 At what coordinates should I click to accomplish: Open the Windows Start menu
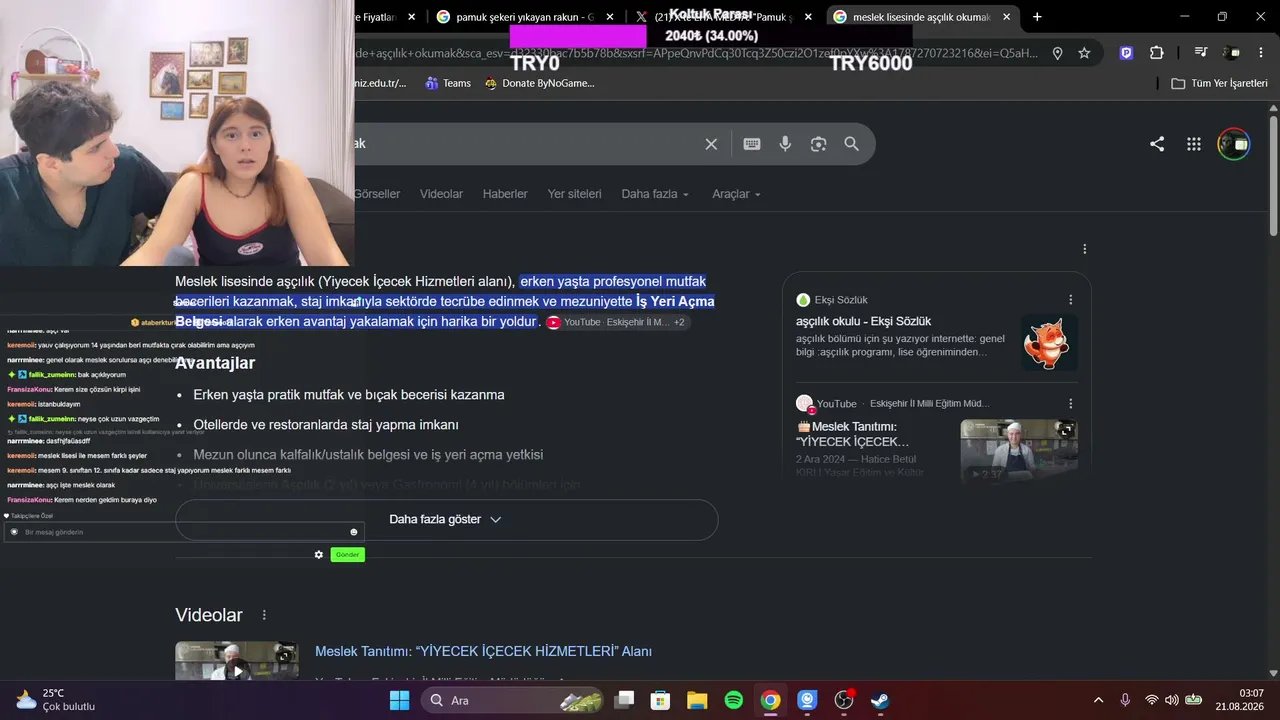pos(399,700)
